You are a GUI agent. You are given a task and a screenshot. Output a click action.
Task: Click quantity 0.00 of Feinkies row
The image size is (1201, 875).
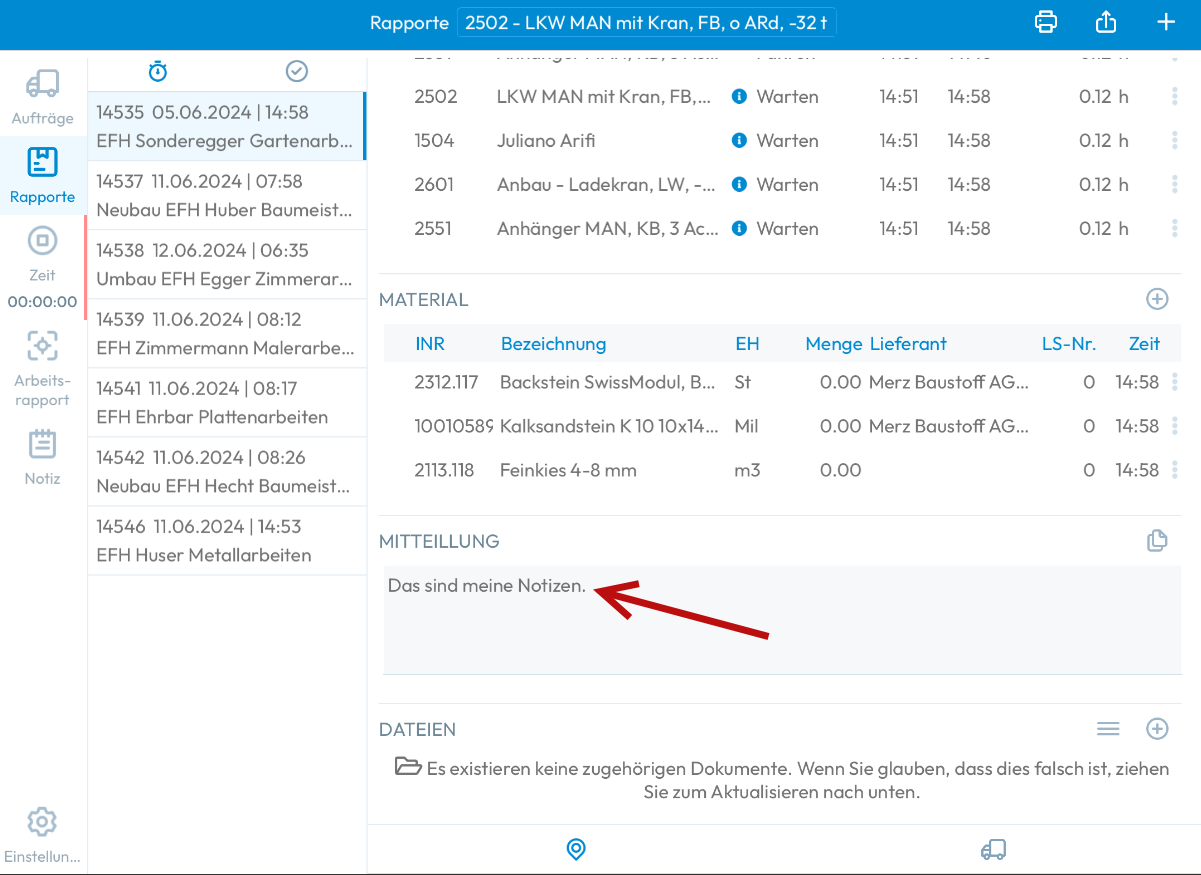tap(841, 470)
